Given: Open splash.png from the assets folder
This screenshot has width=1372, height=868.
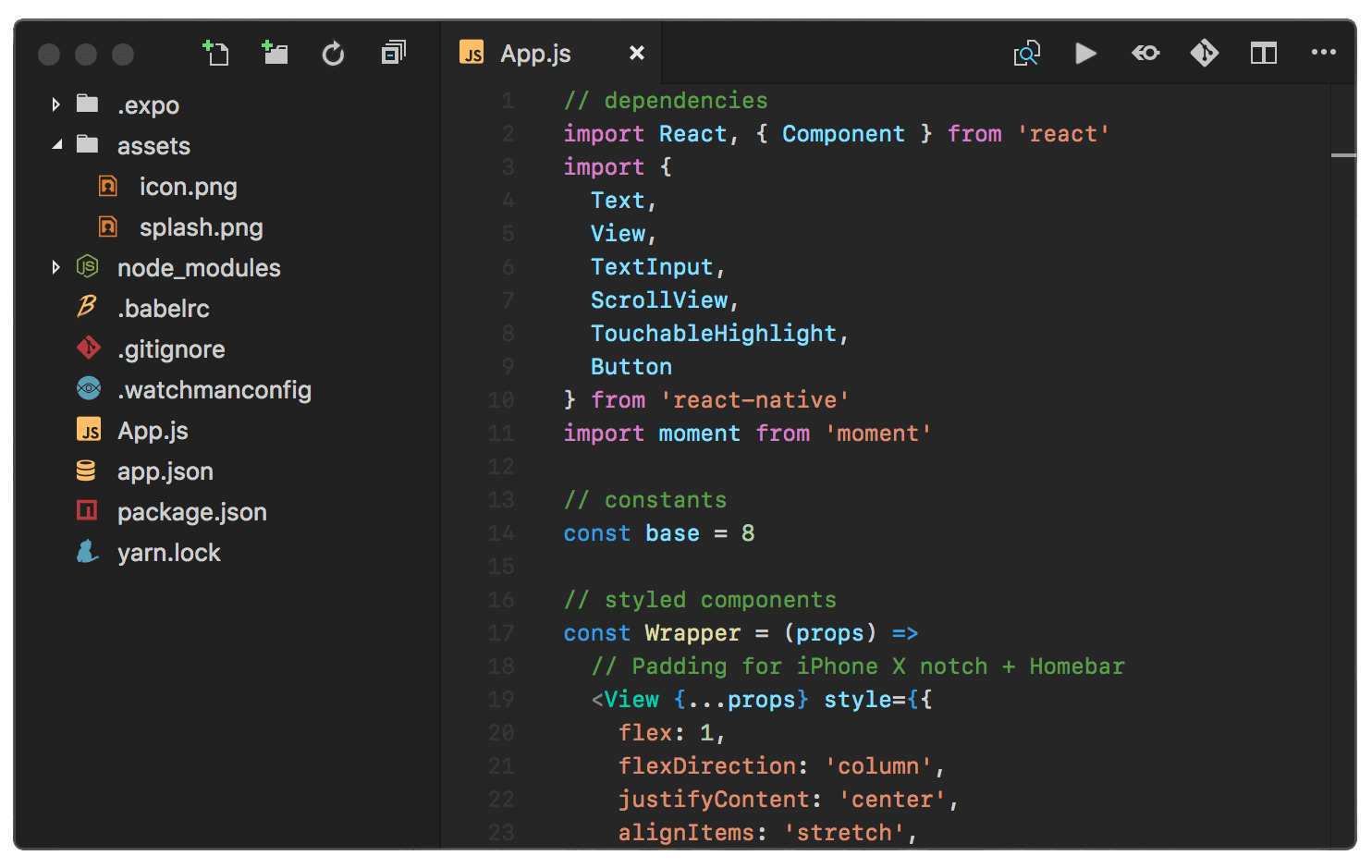Looking at the screenshot, I should coord(202,227).
